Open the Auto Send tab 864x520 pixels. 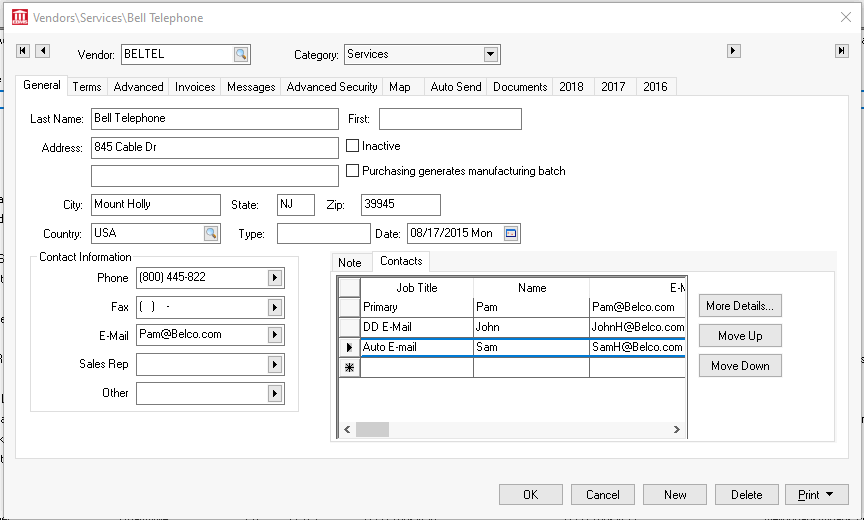point(456,87)
